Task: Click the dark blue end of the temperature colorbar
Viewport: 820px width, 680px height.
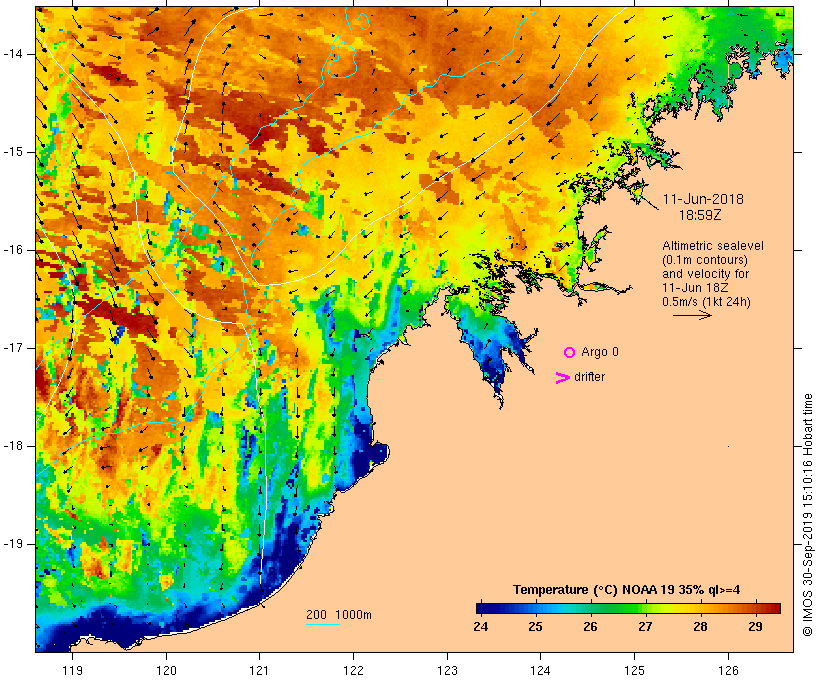Action: [x=484, y=608]
